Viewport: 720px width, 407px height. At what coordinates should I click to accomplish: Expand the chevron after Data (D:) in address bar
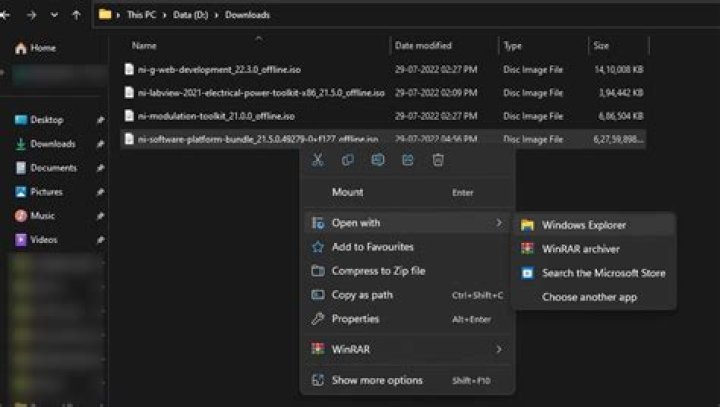pyautogui.click(x=216, y=15)
